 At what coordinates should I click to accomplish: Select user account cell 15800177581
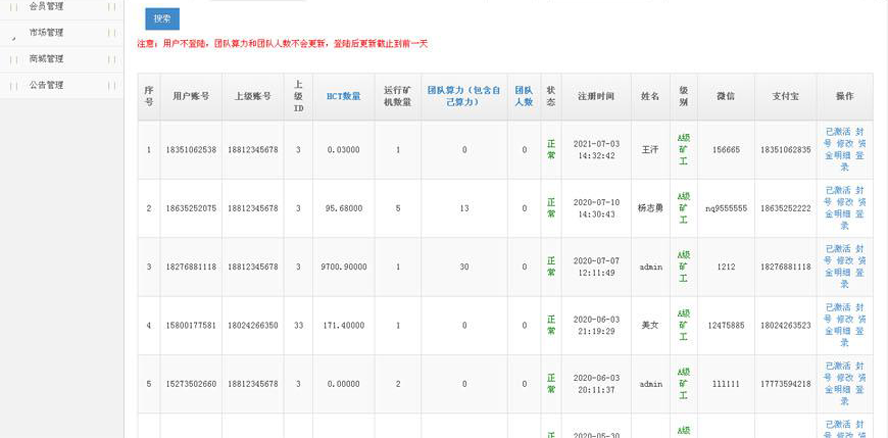(191, 326)
